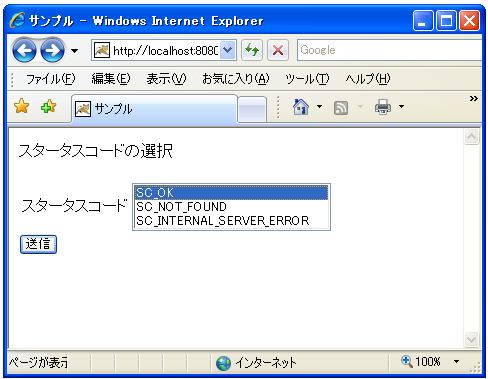488x379 pixels.
Task: Expand the Print dropdown arrow
Action: pyautogui.click(x=401, y=107)
